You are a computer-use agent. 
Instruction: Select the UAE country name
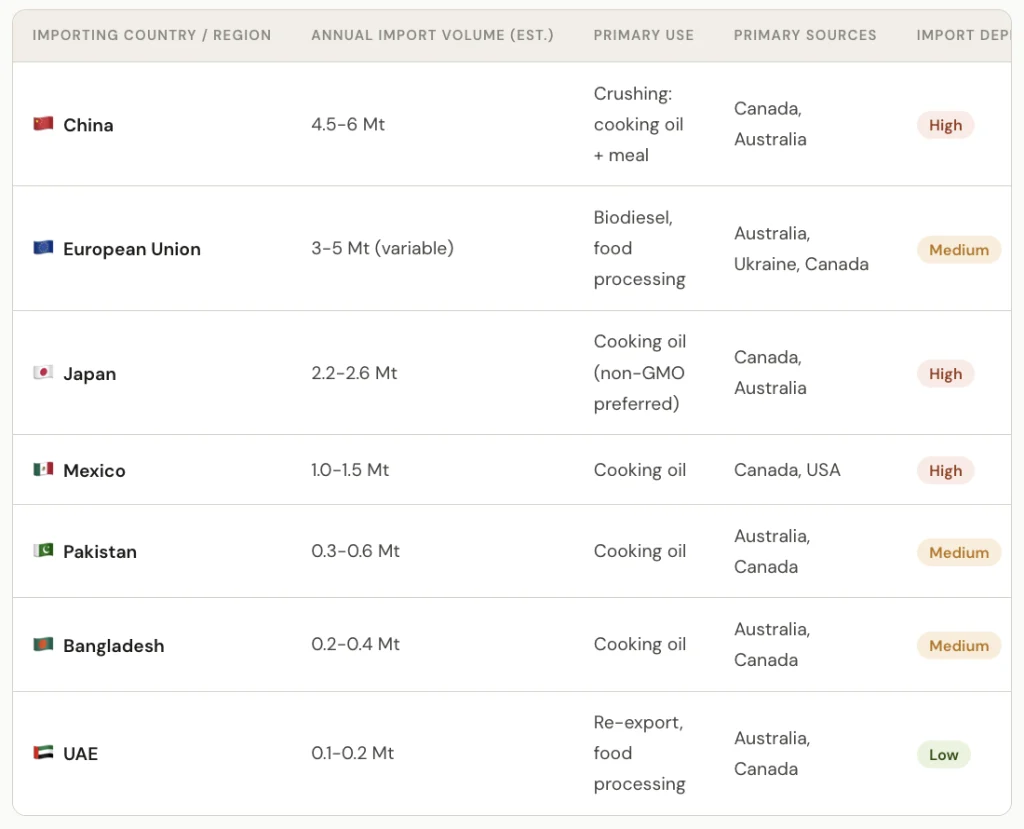pos(80,753)
